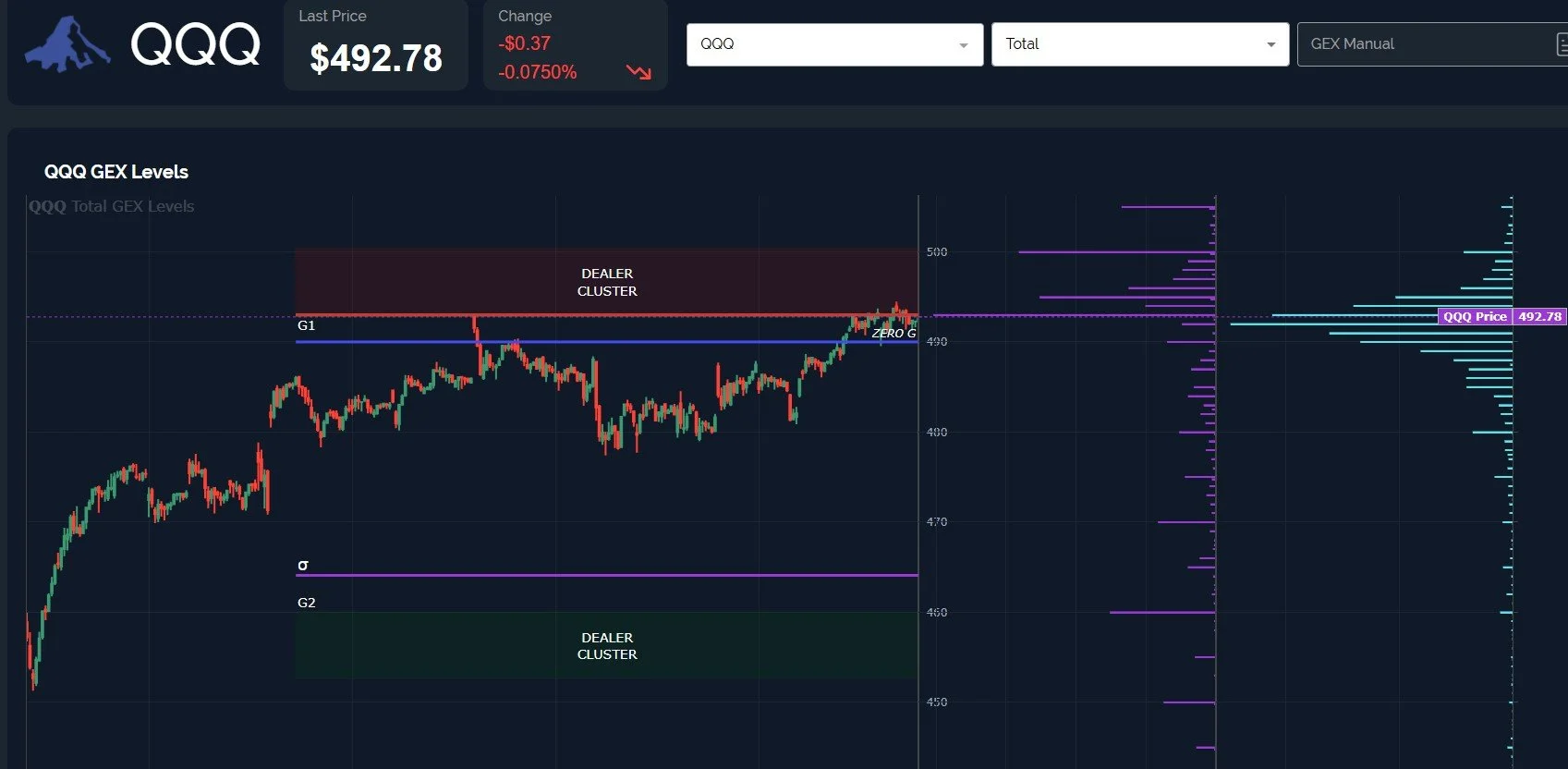The image size is (1568, 769).
Task: Click the 480 price axis label
Action: click(x=936, y=432)
